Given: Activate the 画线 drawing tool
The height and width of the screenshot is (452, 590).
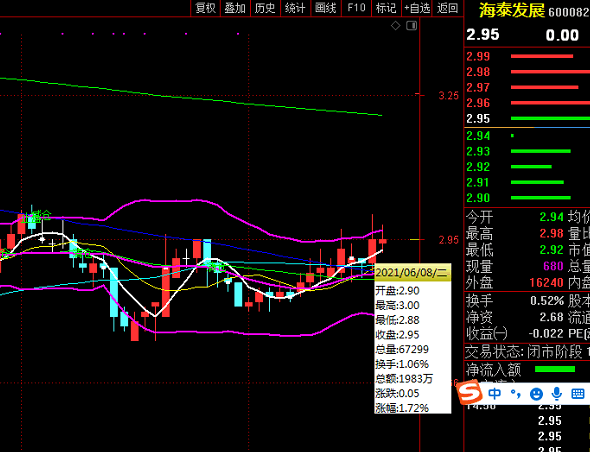Looking at the screenshot, I should [325, 8].
